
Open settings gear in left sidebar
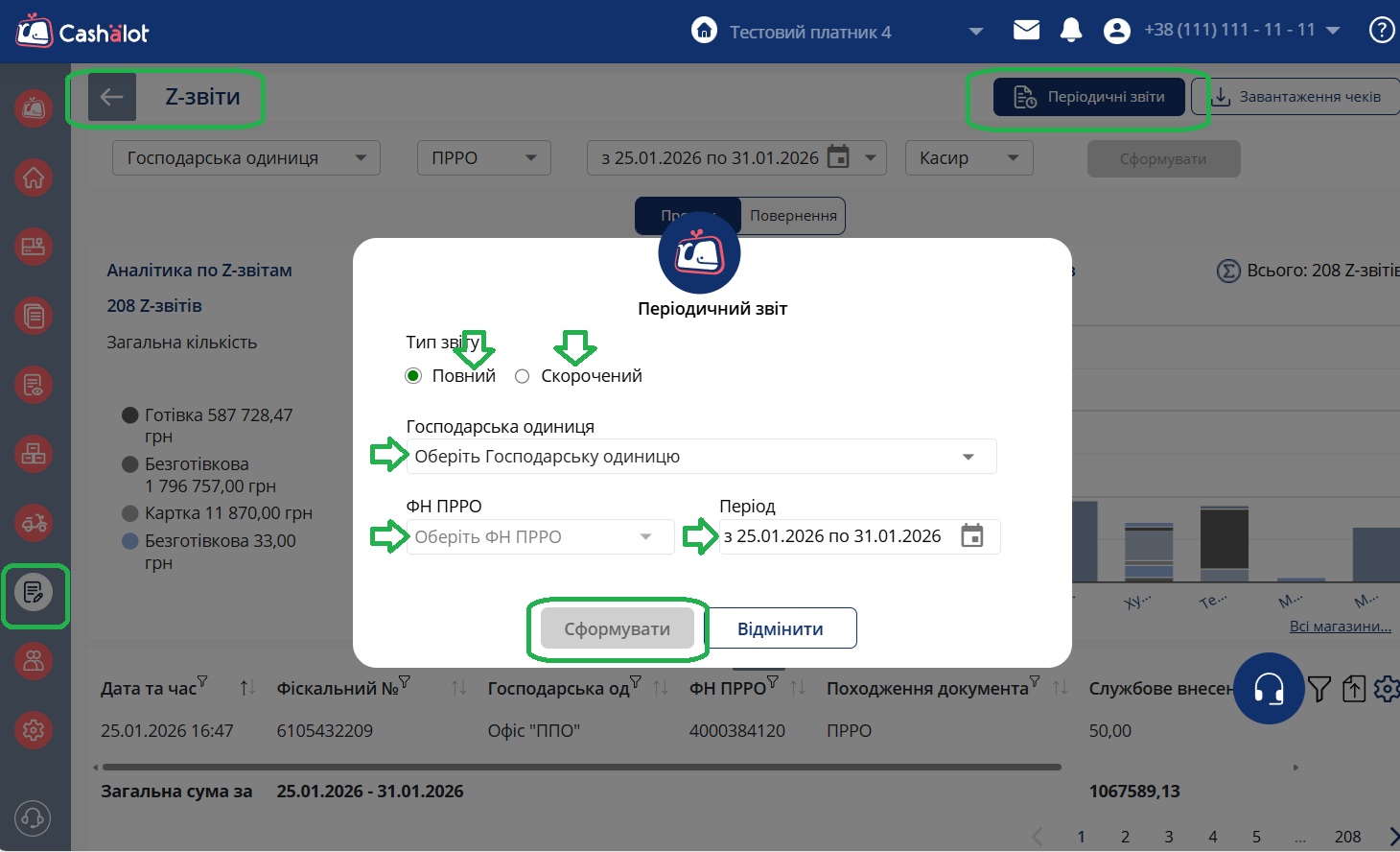point(34,730)
